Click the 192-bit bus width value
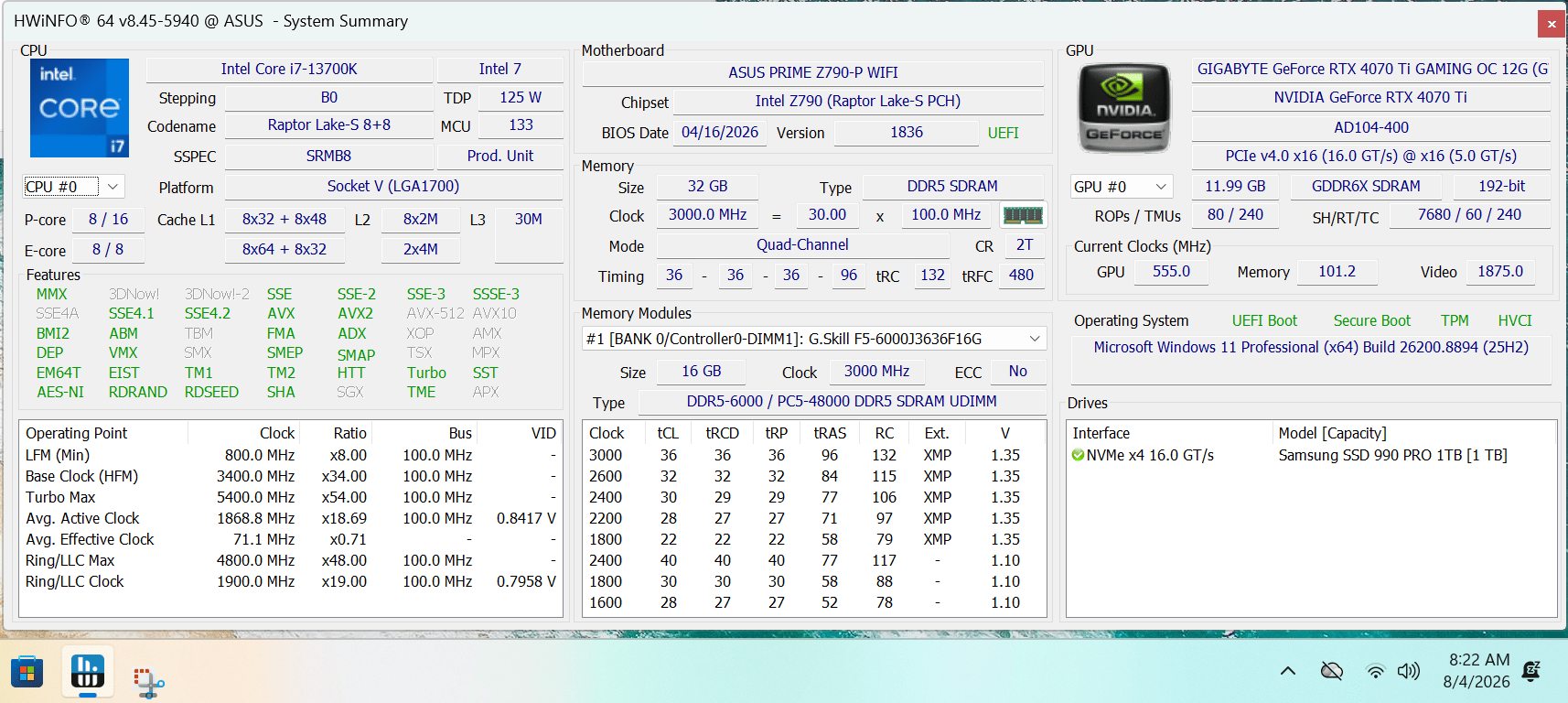This screenshot has width=1568, height=703. 1502,187
